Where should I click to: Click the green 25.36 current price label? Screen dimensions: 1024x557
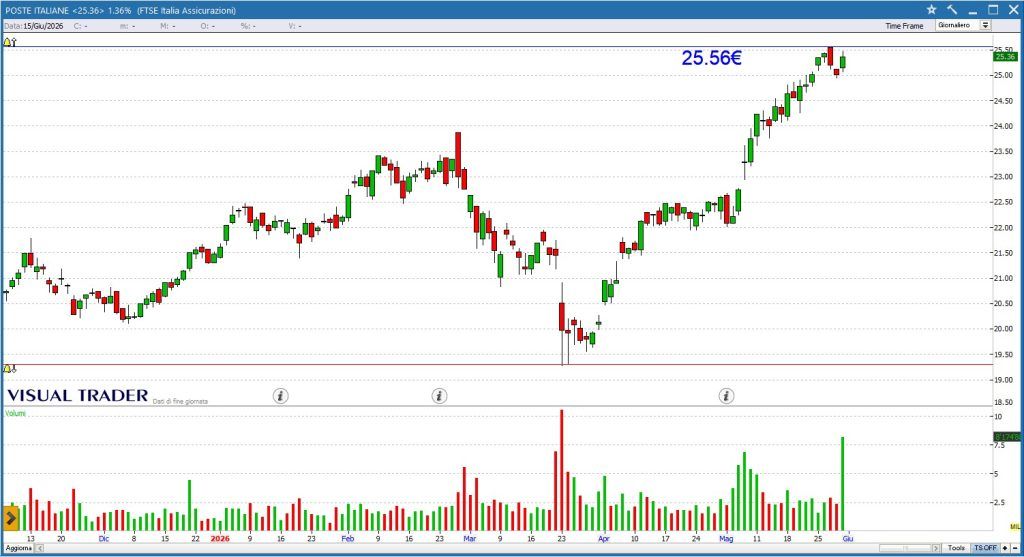click(x=1005, y=57)
